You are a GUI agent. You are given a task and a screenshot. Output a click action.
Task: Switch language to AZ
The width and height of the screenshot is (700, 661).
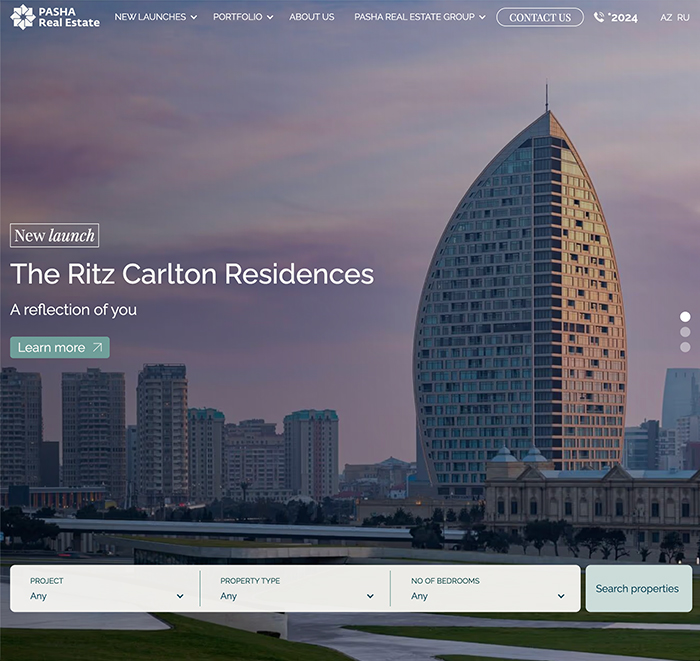tap(666, 17)
